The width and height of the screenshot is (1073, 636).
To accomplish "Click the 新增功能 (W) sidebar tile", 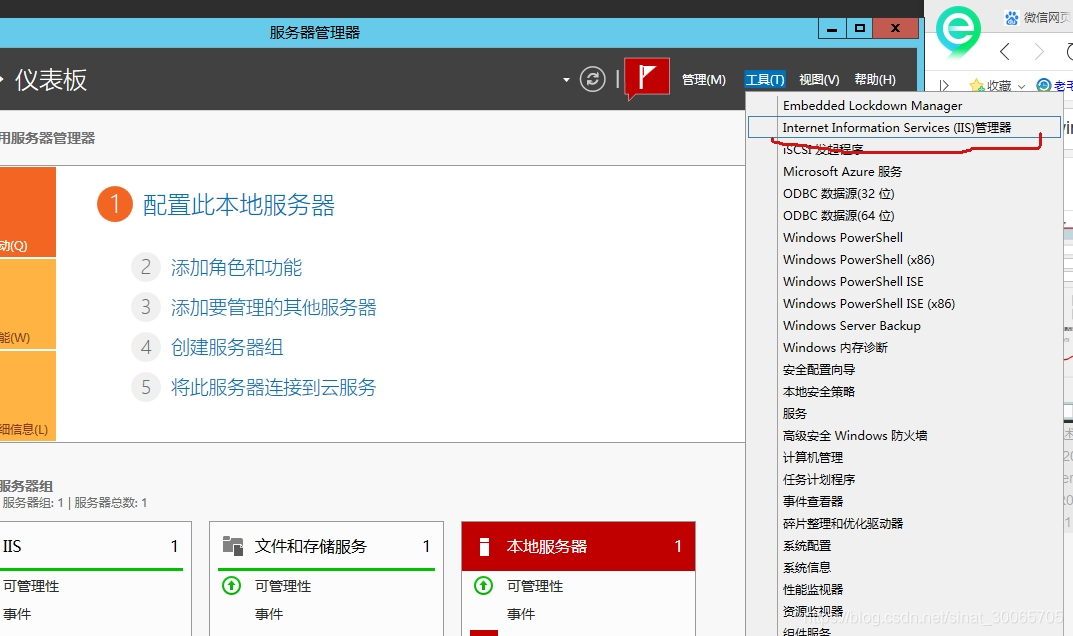I will click(x=27, y=304).
